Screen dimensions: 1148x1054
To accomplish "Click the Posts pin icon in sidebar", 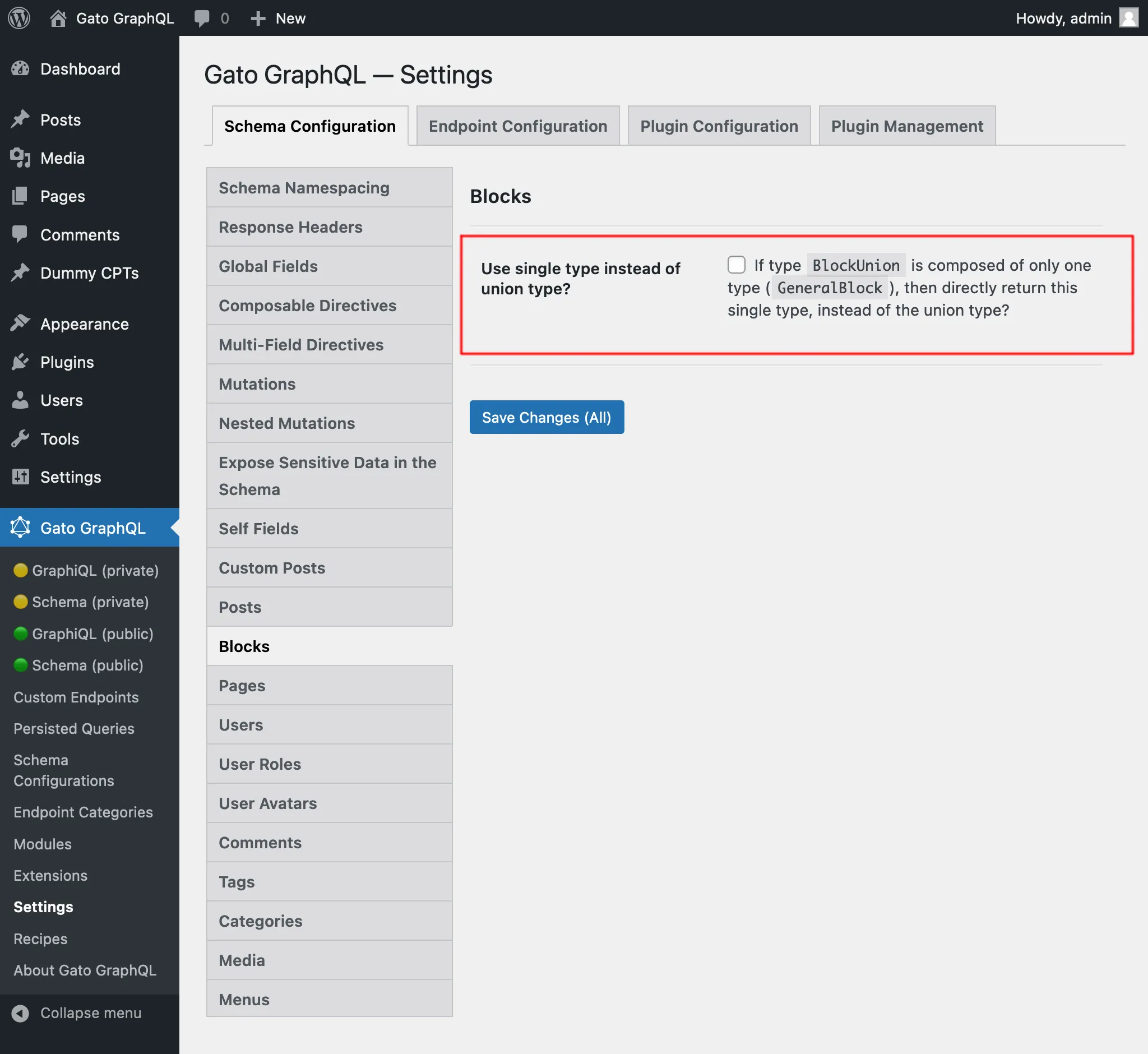I will 20,119.
